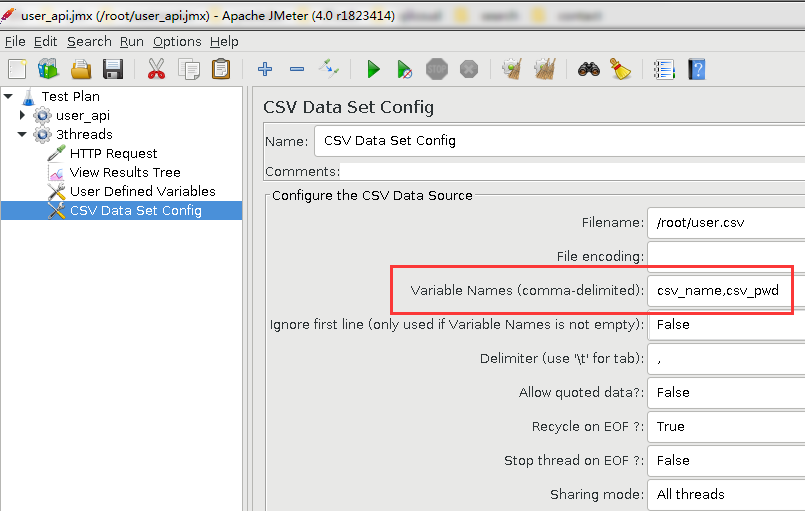Click the Clear All results icon
805x511 pixels.
545,69
